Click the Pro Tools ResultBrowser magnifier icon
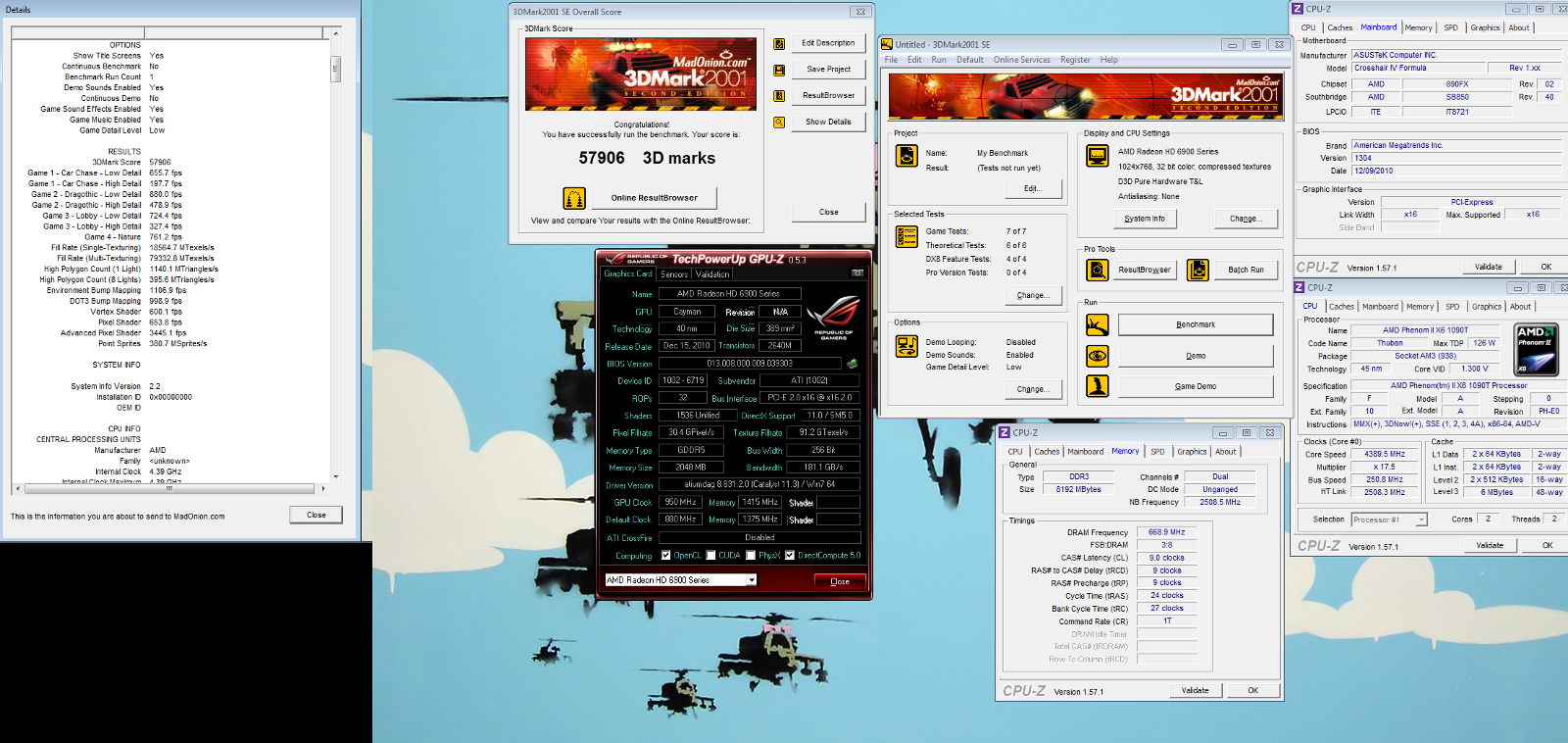 pyautogui.click(x=1098, y=270)
